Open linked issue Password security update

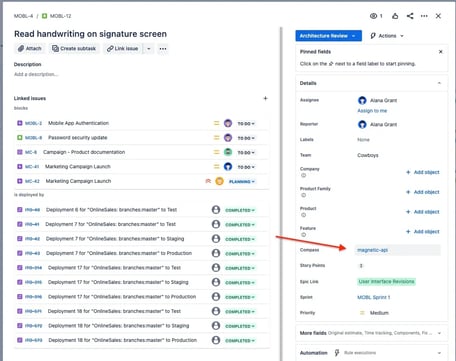pyautogui.click(x=78, y=137)
